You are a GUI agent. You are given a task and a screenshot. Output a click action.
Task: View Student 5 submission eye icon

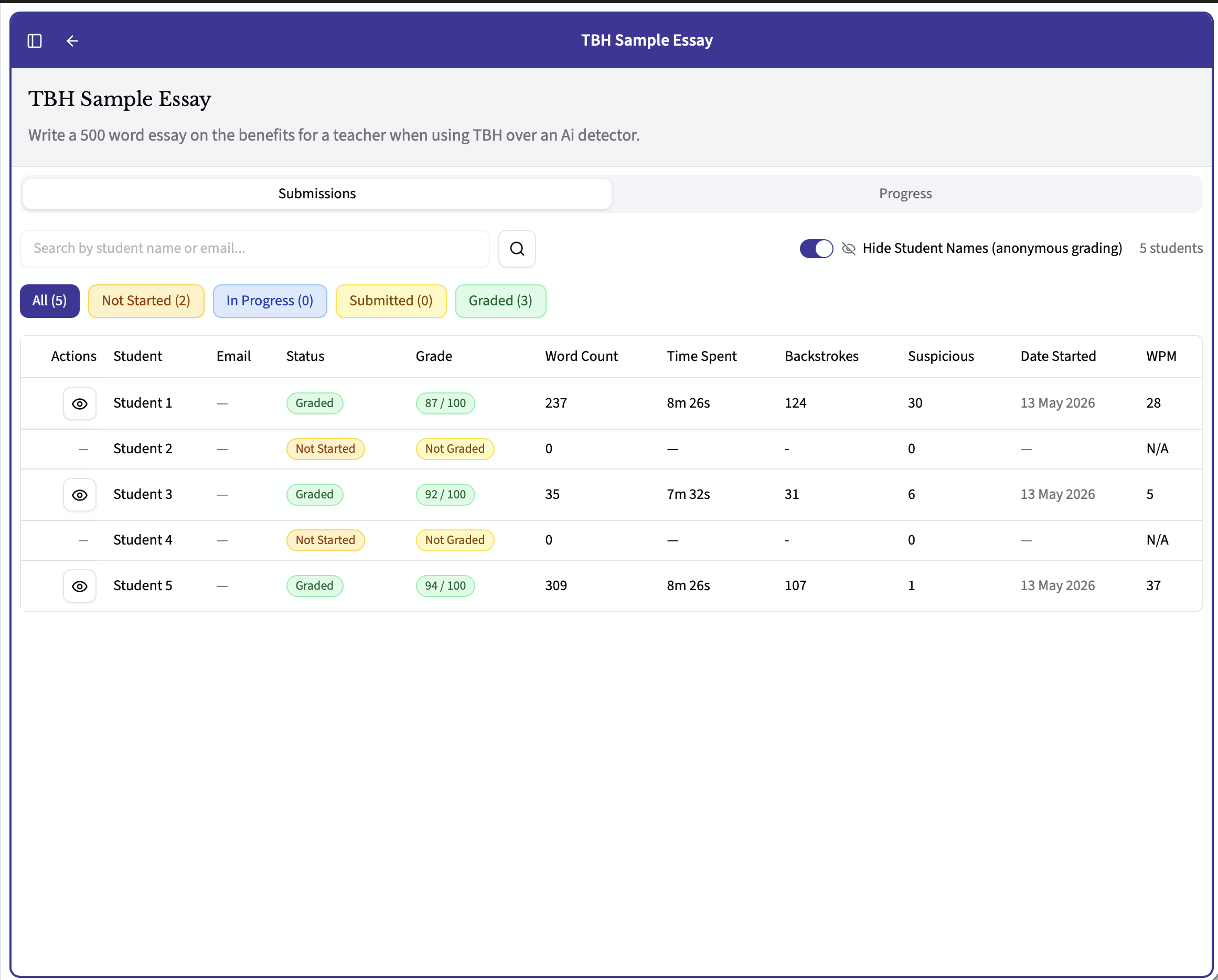tap(80, 586)
